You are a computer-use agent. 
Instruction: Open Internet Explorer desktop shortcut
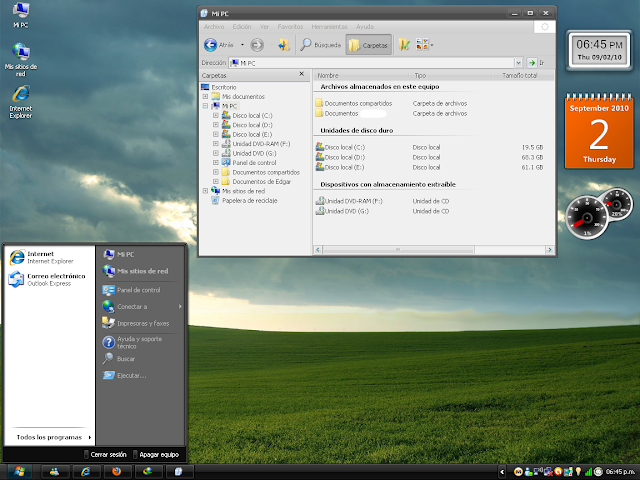click(x=20, y=102)
